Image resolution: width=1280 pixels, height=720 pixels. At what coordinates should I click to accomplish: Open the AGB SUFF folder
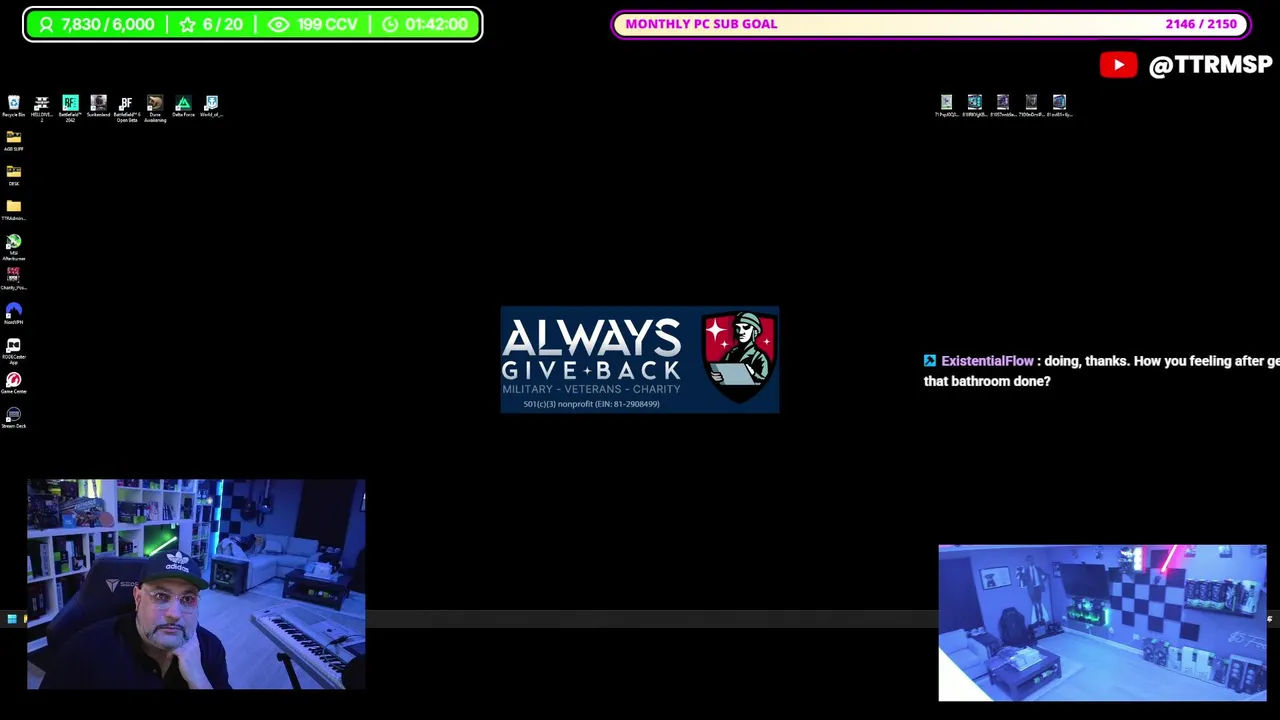14,140
